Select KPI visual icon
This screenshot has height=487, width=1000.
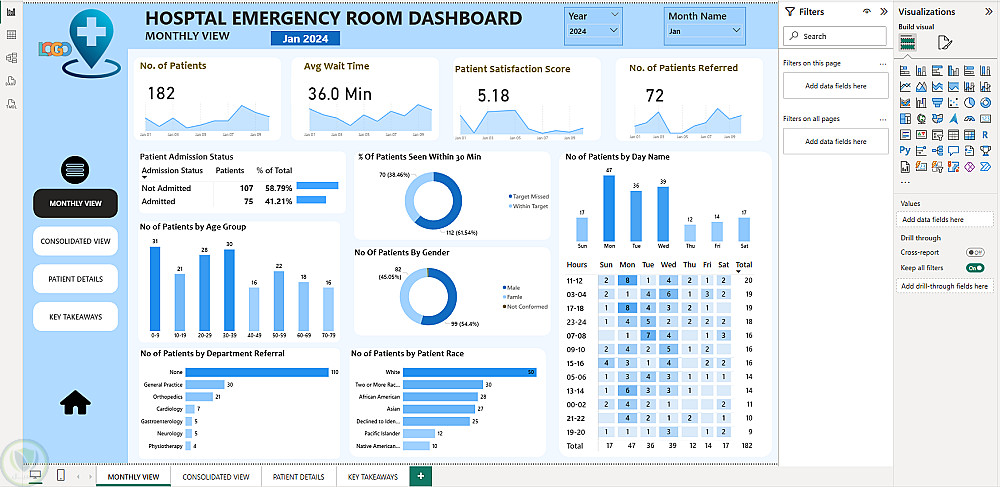tap(921, 134)
